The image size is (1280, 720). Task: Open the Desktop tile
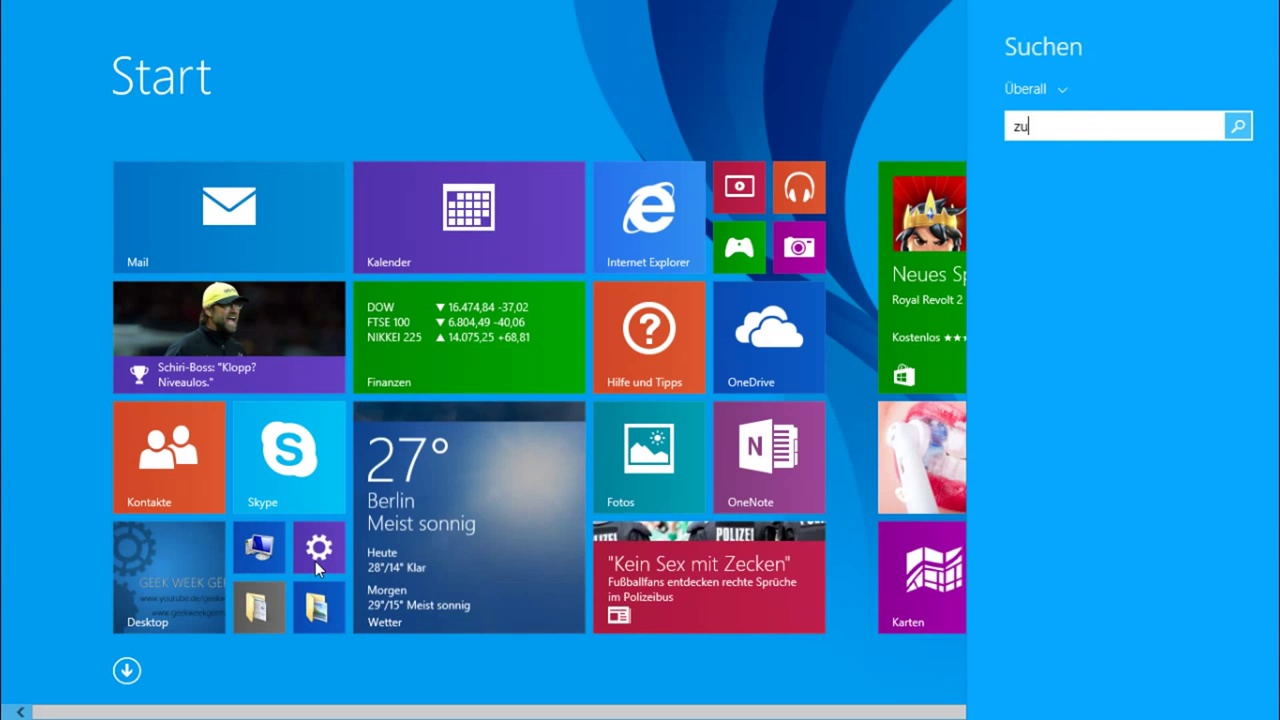tap(169, 577)
